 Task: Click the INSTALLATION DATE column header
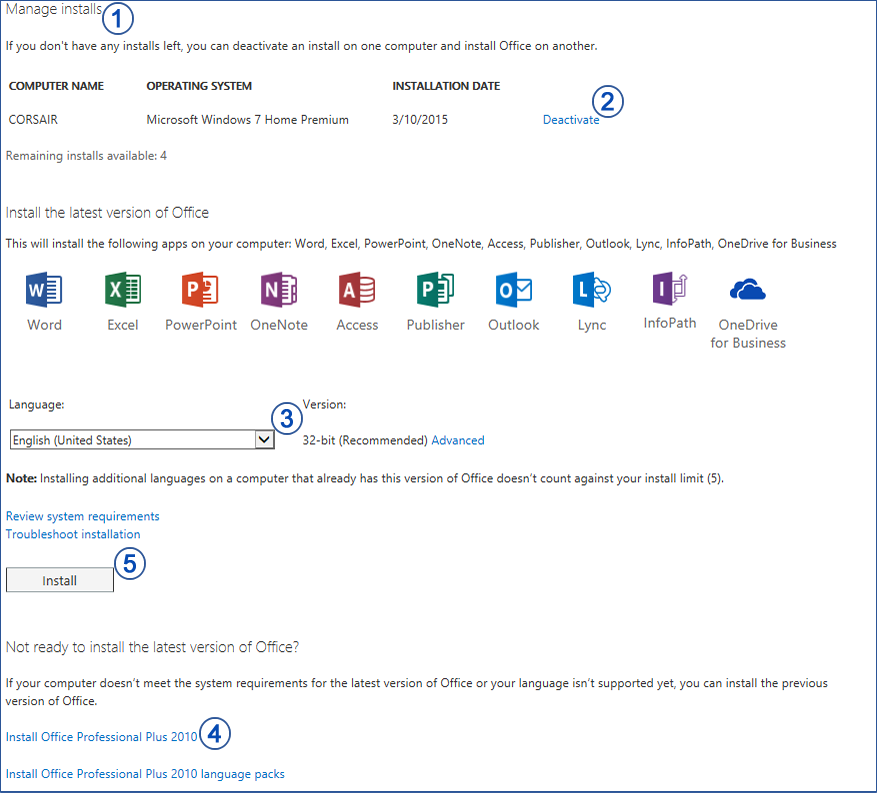click(x=446, y=86)
